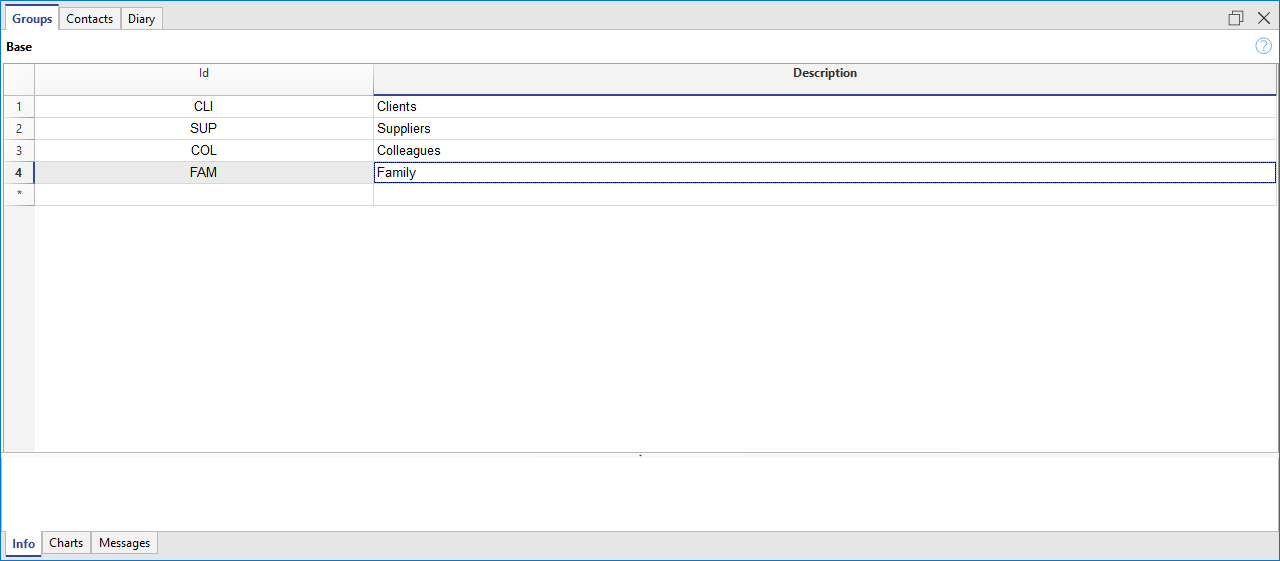The width and height of the screenshot is (1280, 561).
Task: Select row number 1 header
Action: pyautogui.click(x=19, y=107)
